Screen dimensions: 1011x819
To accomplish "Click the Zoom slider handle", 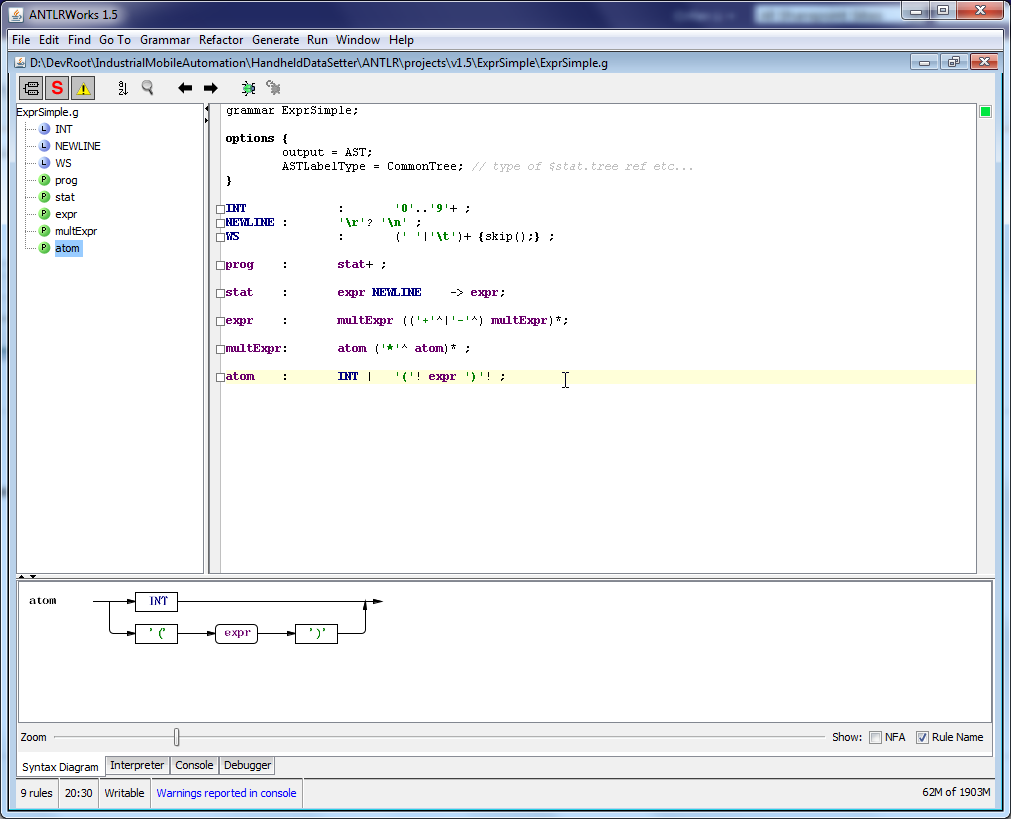I will pos(177,737).
